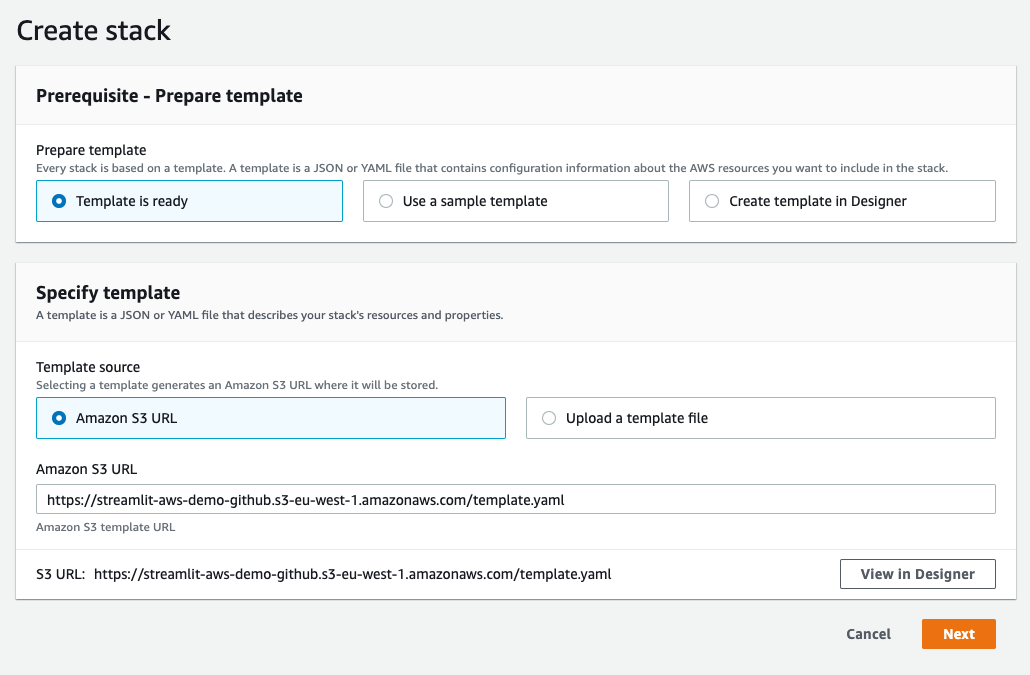Click the 'Prerequisite - Prepare template' section header
This screenshot has width=1030, height=675.
(x=169, y=96)
